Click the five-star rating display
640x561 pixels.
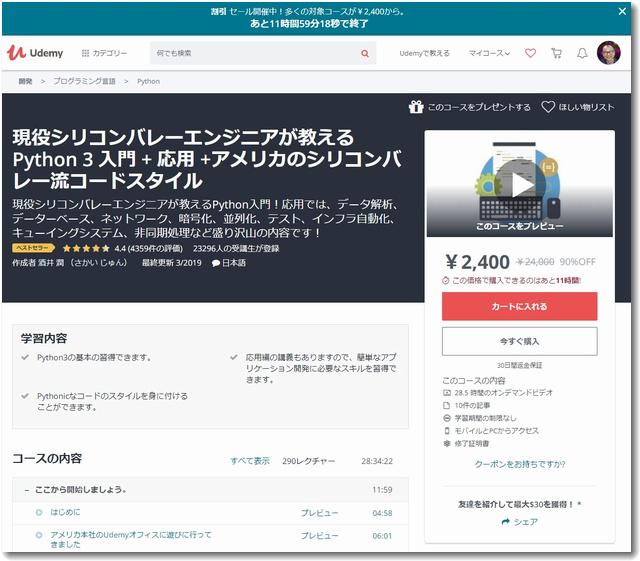tap(86, 248)
